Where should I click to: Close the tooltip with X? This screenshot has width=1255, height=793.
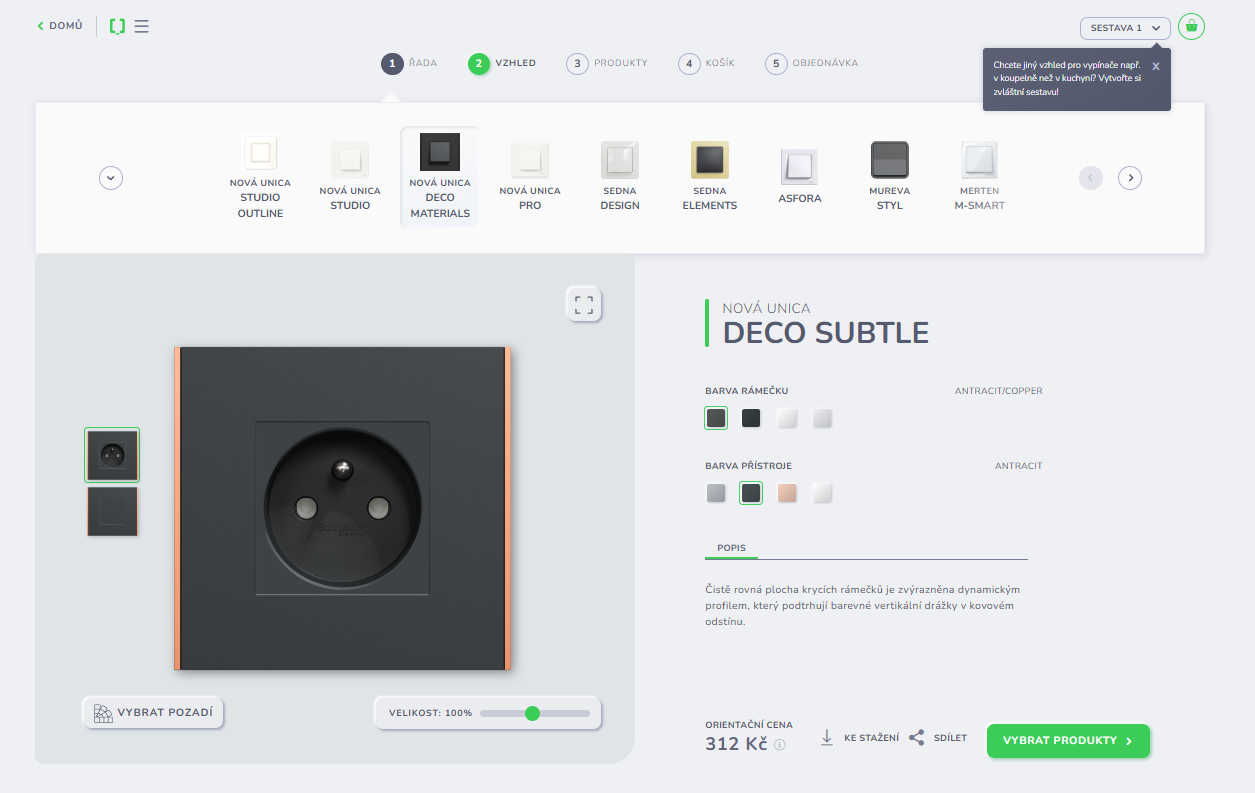(1155, 66)
